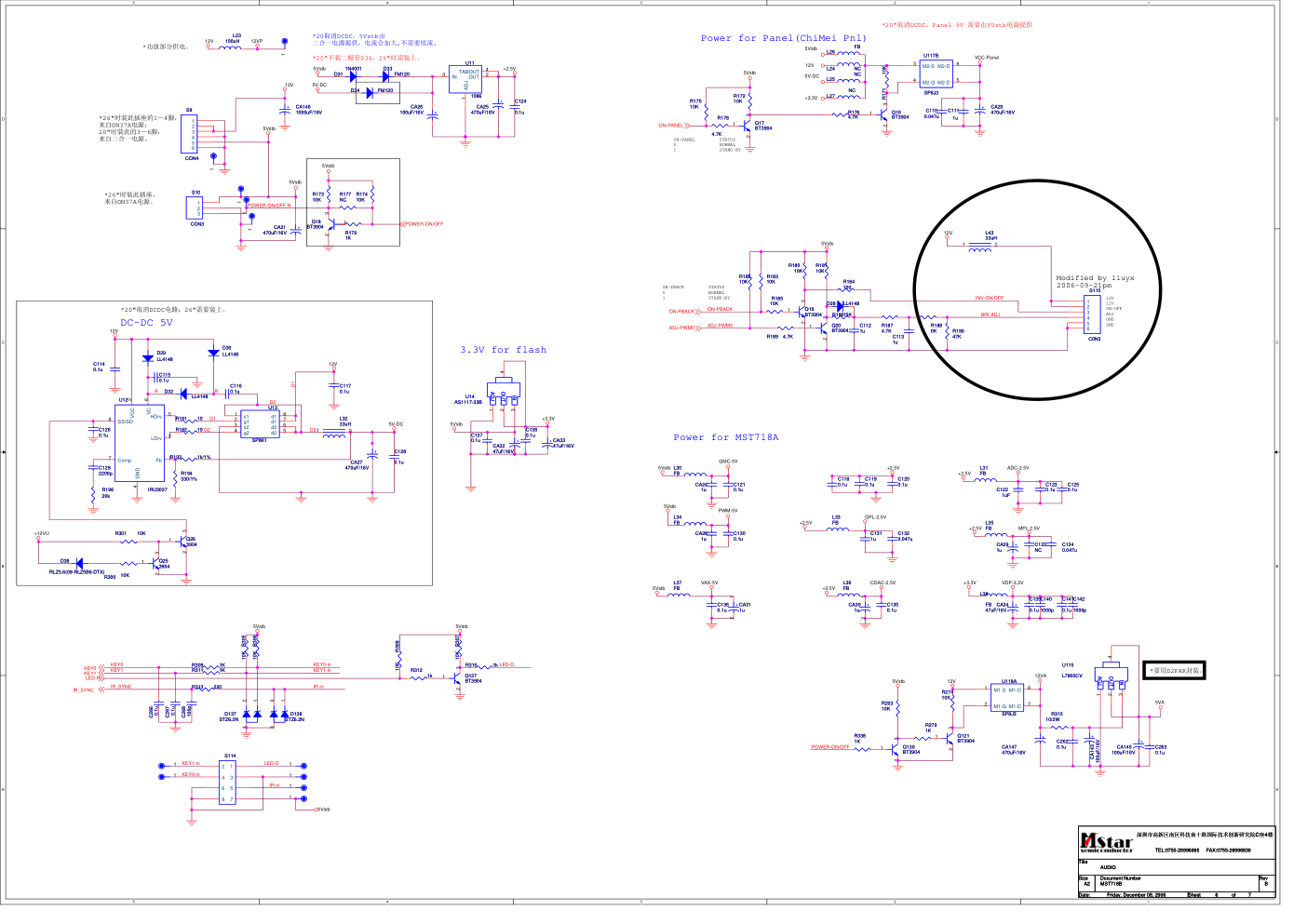This screenshot has width=1307, height=924.
Task: Select the 'DC-DC 5V' section title
Action: 146,323
